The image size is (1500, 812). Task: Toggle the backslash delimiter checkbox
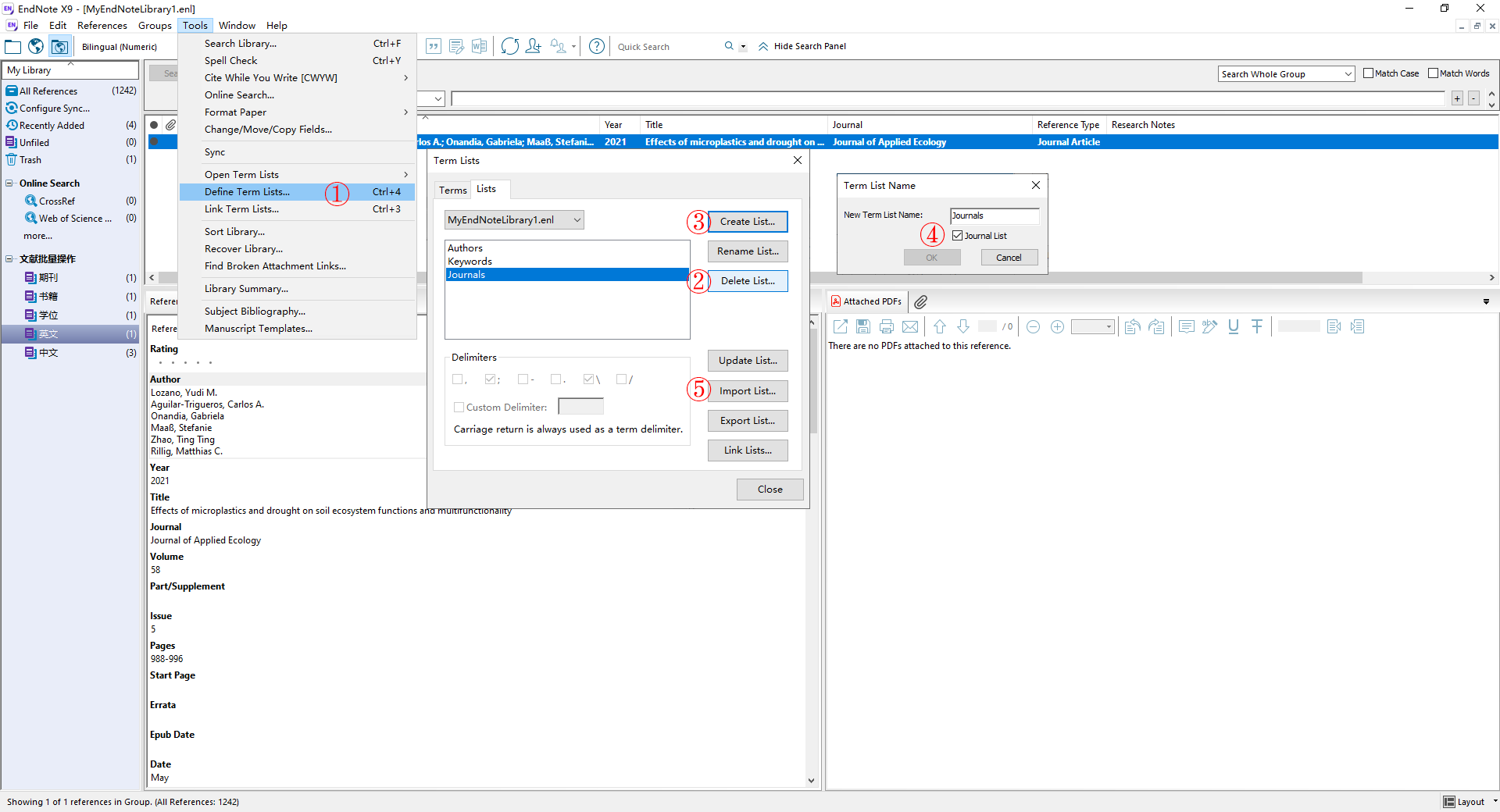pos(588,379)
